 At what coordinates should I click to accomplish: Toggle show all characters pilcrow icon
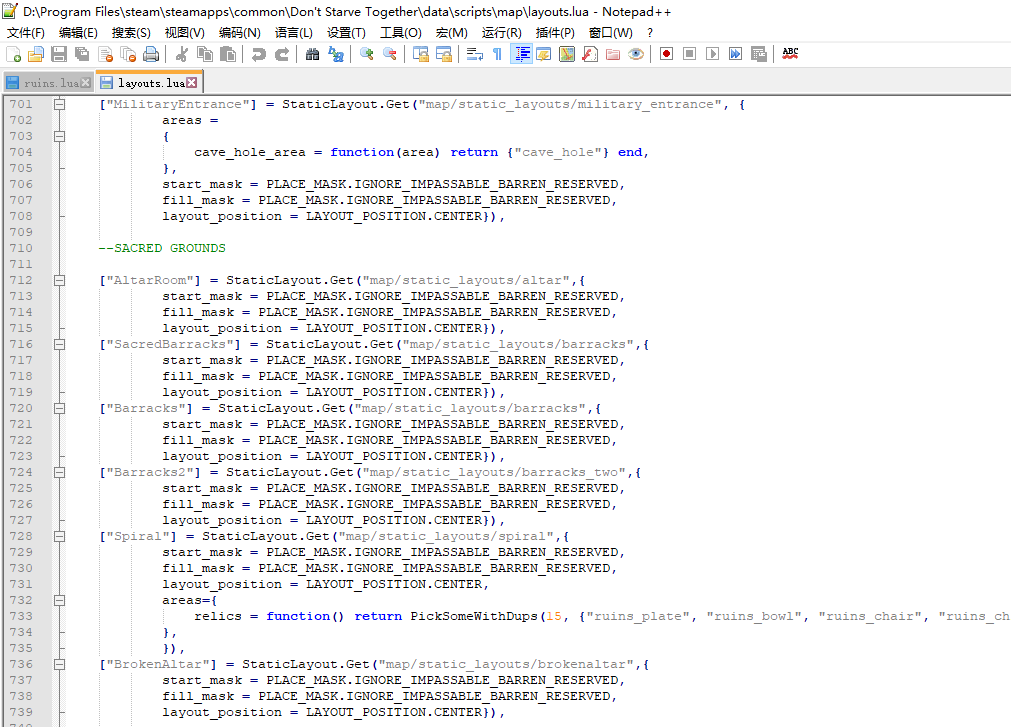point(497,54)
